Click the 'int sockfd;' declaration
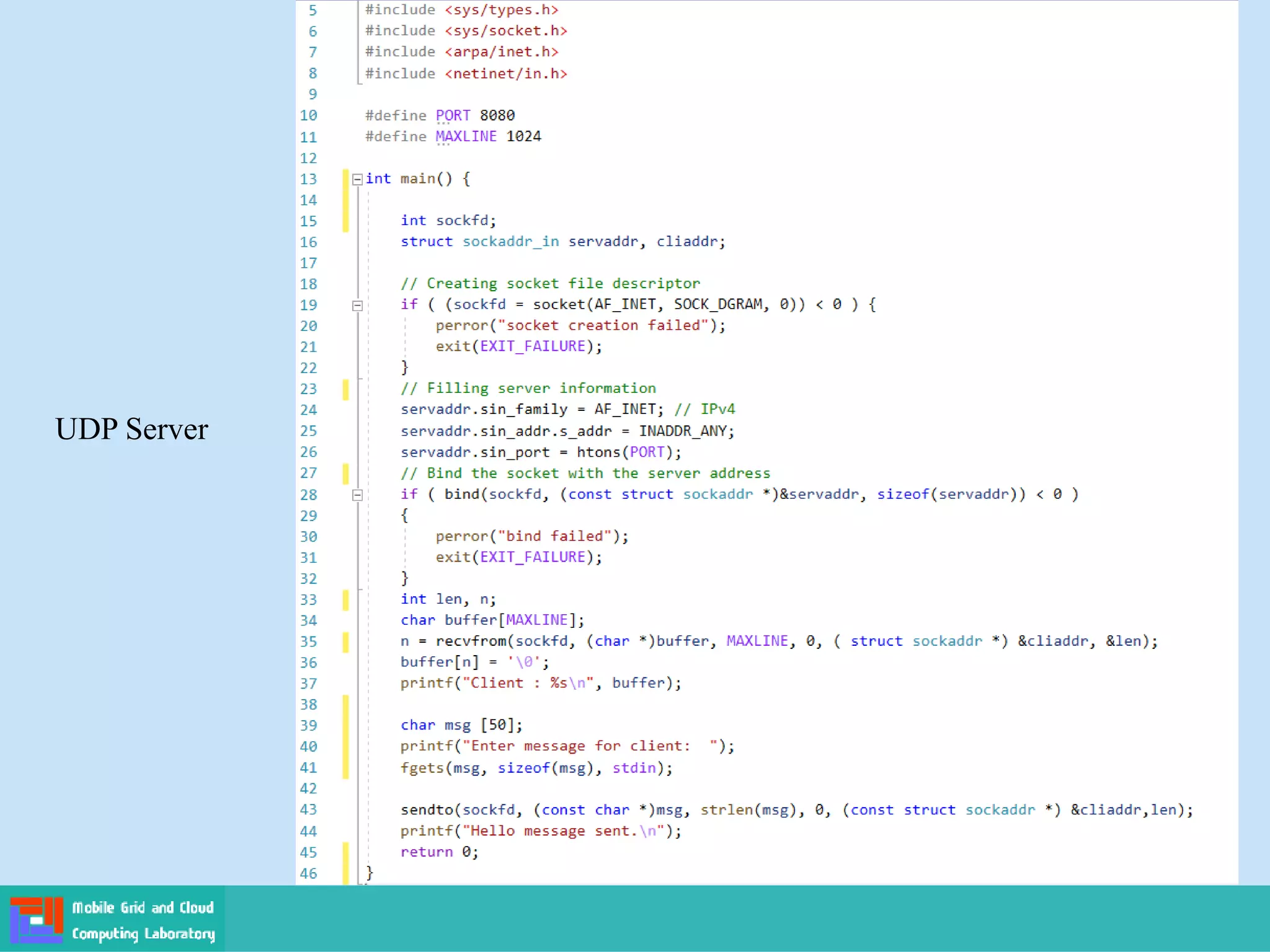1270x952 pixels. click(448, 221)
